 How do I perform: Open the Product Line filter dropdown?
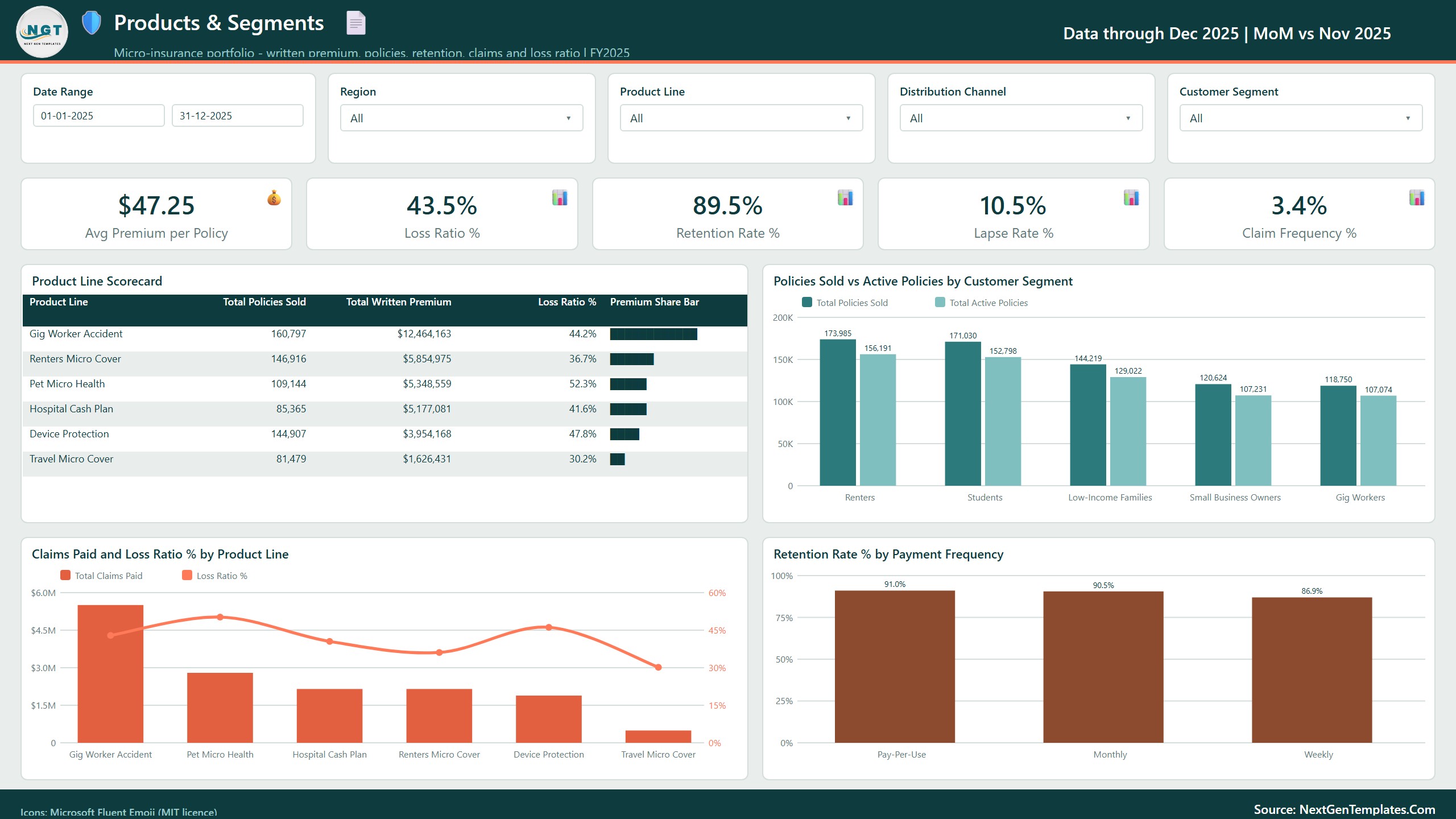742,118
